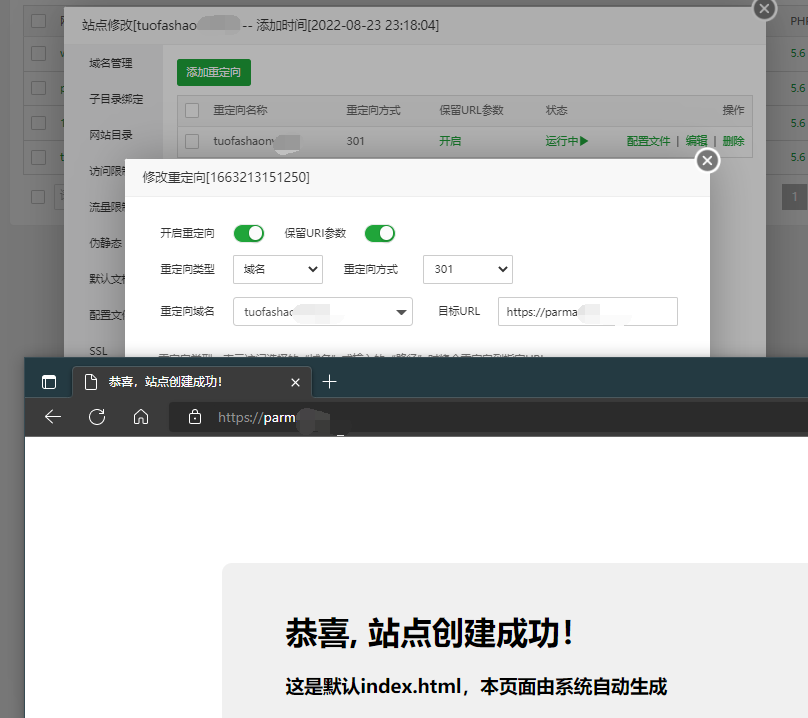The width and height of the screenshot is (808, 718).
Task: Click 添加重定向 button
Action: [214, 72]
